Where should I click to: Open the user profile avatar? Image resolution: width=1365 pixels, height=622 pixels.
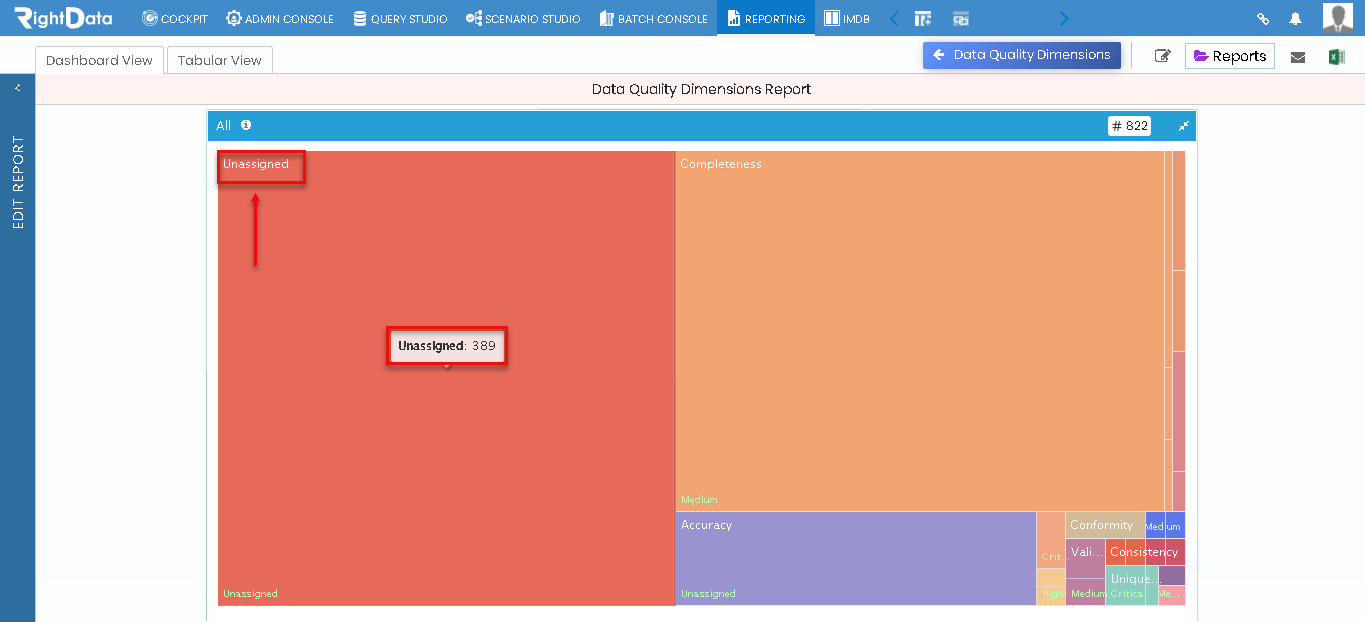[1337, 18]
